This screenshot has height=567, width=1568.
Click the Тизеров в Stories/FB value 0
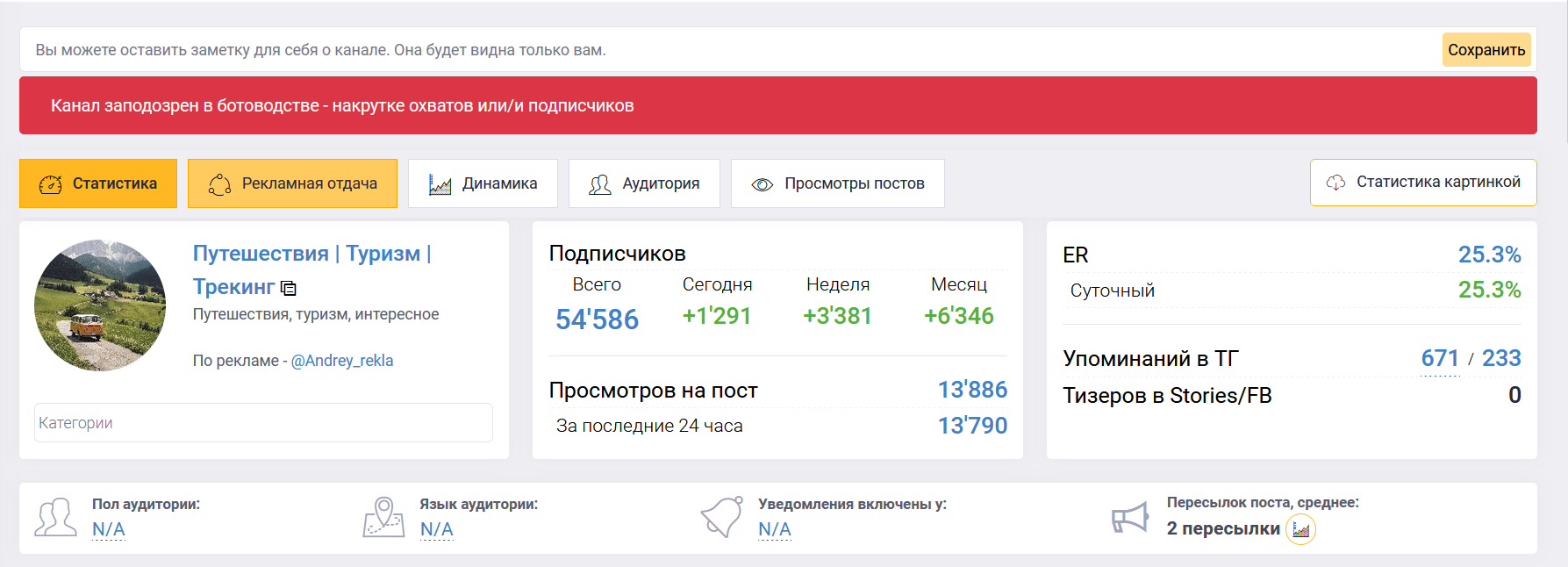click(x=1514, y=395)
